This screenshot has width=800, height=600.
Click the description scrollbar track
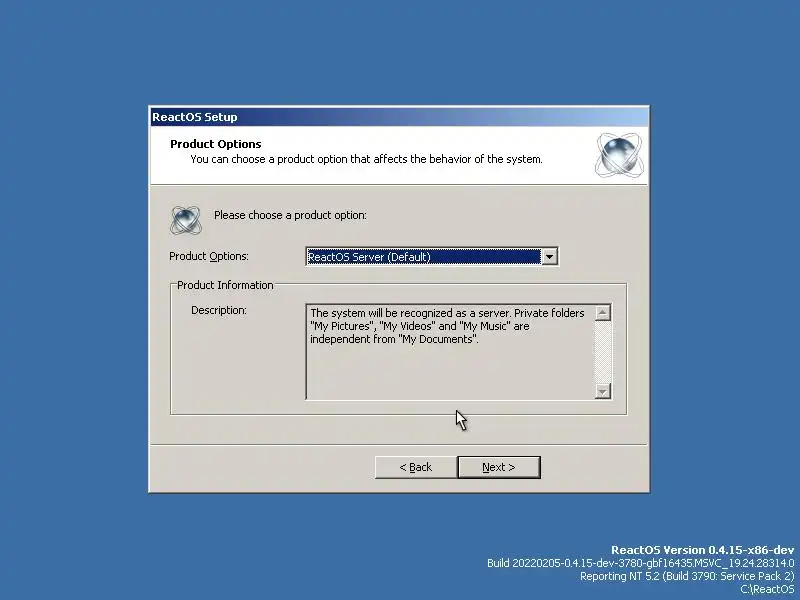[603, 352]
